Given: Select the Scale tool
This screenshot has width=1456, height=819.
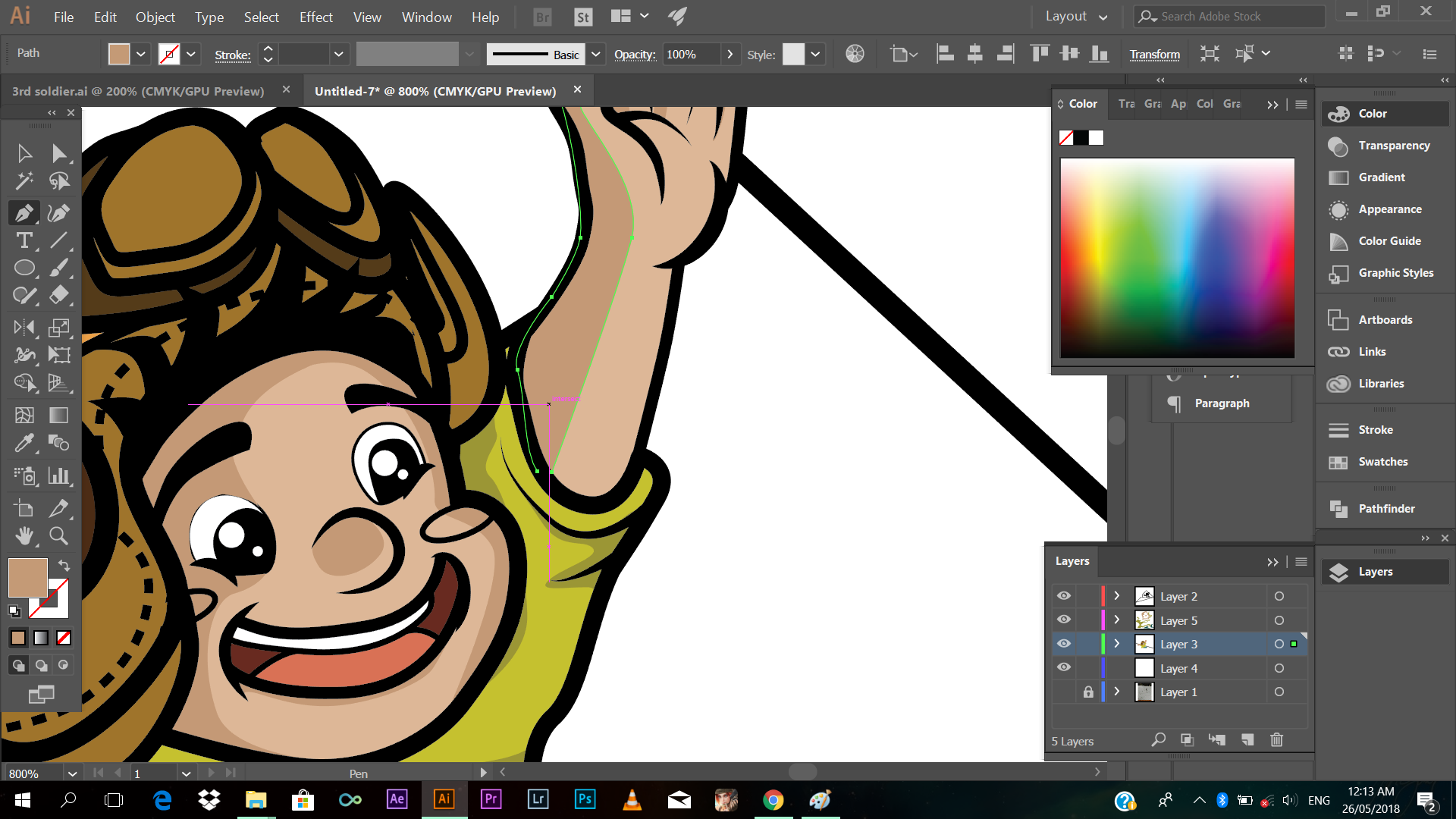Looking at the screenshot, I should point(59,328).
